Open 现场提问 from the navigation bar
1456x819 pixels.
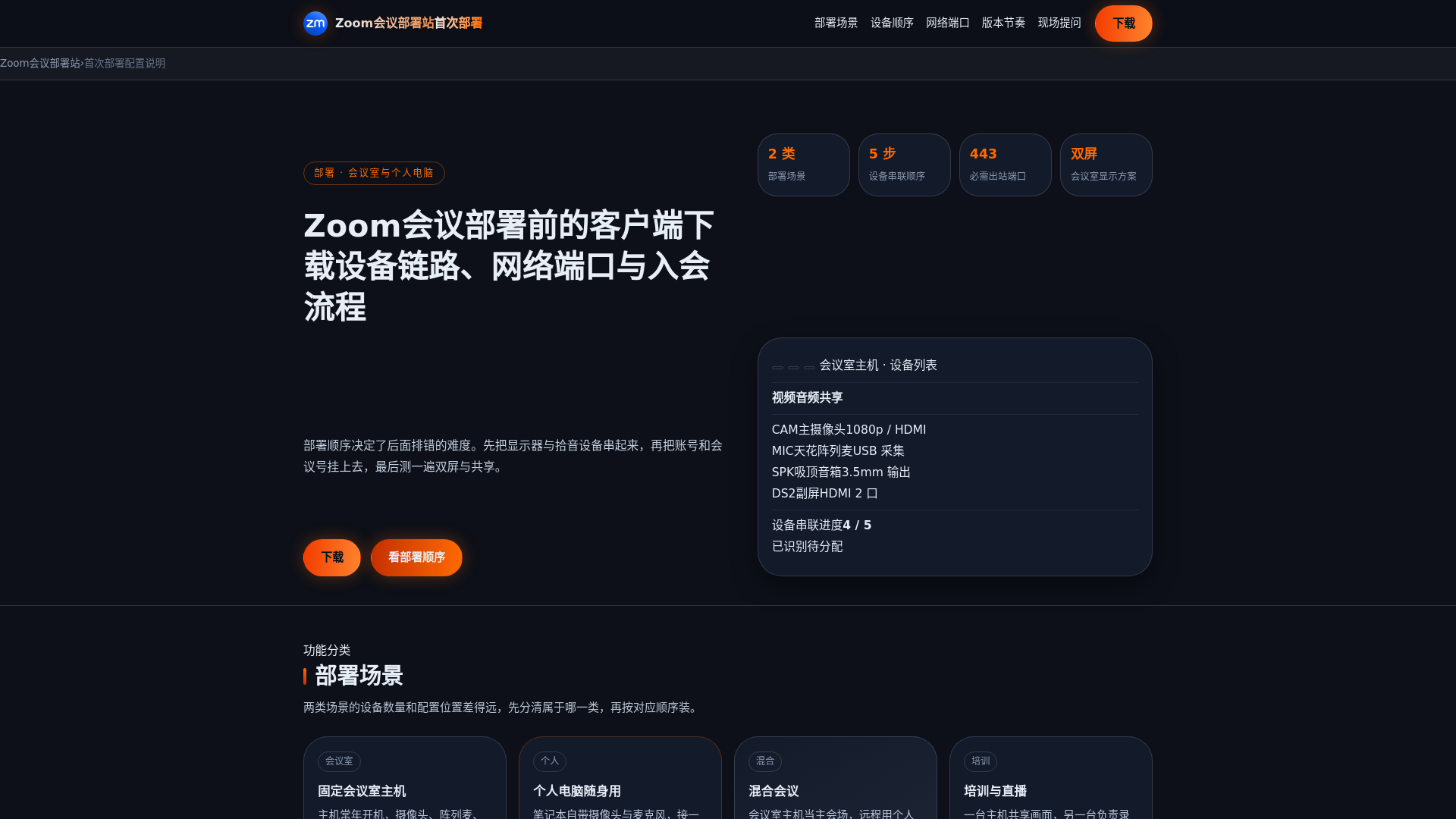pyautogui.click(x=1059, y=24)
